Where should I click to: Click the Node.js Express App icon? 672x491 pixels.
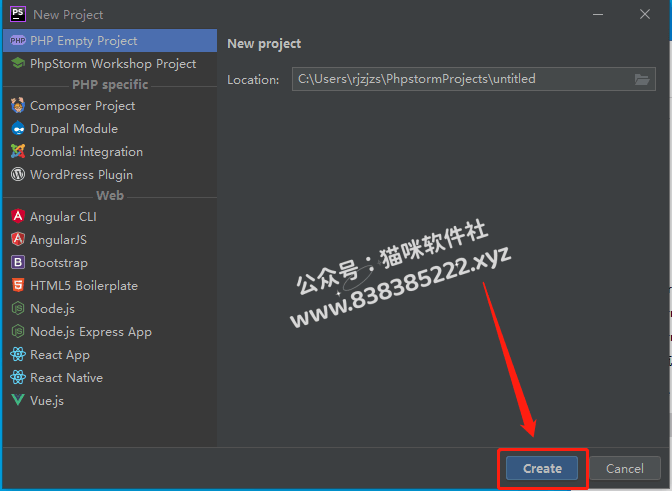(18, 332)
